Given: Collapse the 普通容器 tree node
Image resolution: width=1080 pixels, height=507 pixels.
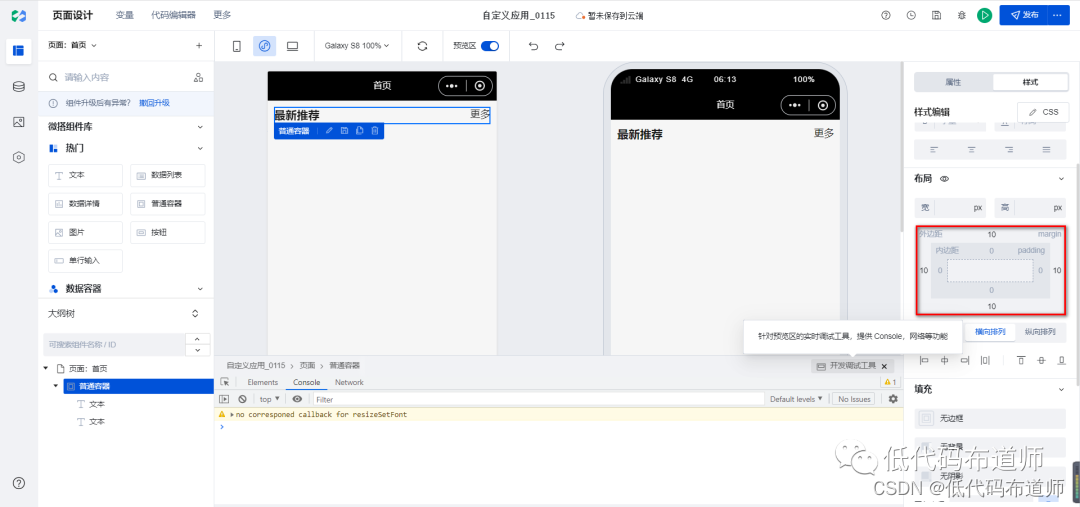Looking at the screenshot, I should coord(55,386).
